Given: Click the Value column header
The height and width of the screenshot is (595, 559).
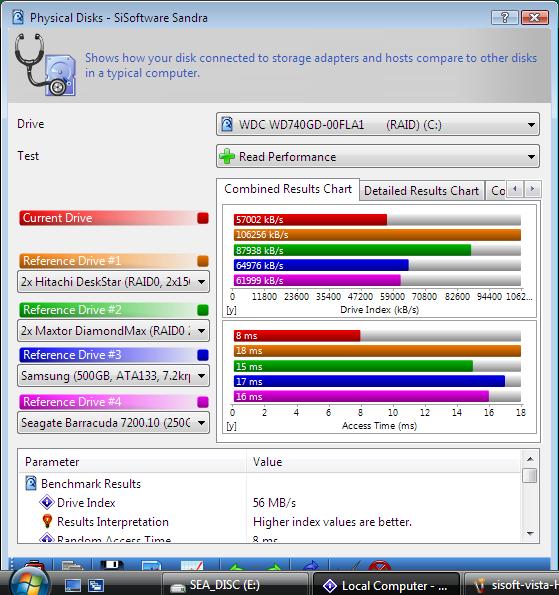Looking at the screenshot, I should coord(383,462).
